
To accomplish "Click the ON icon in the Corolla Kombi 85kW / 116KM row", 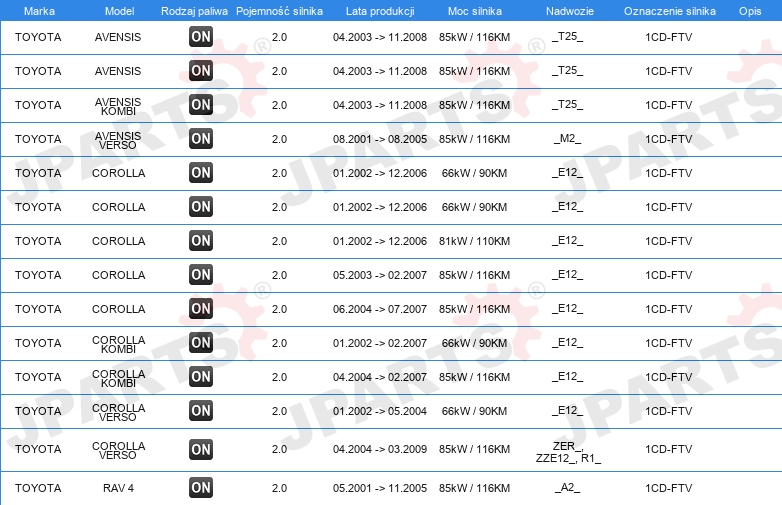I will tap(201, 376).
